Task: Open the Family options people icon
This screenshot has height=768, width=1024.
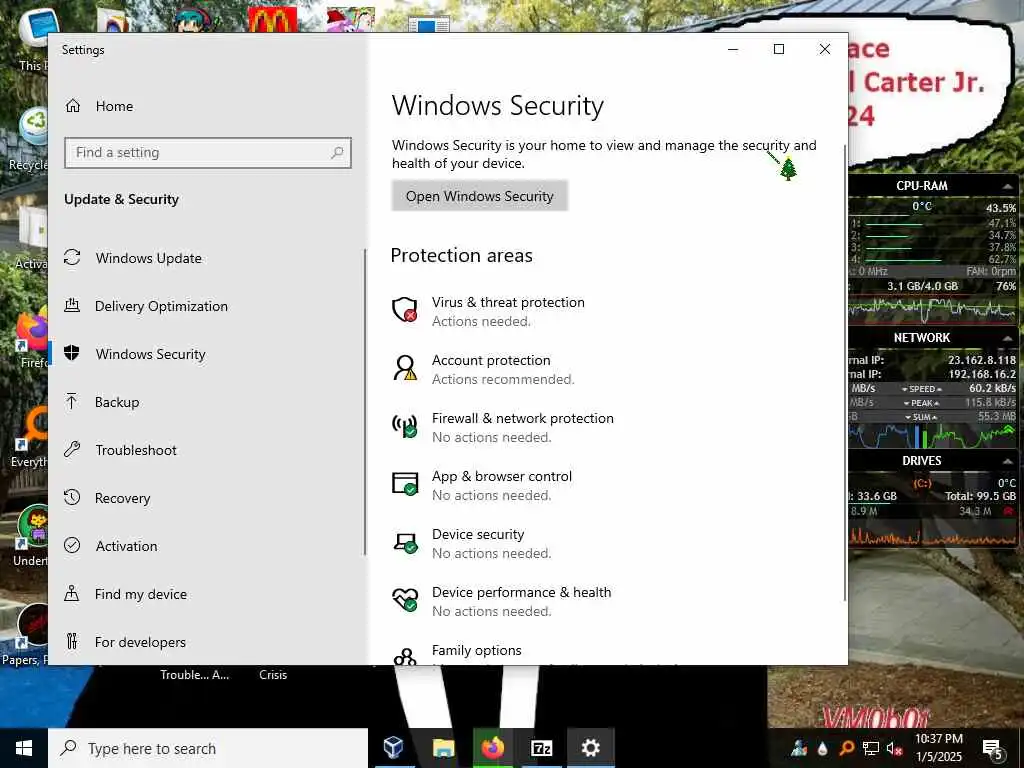Action: click(x=405, y=656)
